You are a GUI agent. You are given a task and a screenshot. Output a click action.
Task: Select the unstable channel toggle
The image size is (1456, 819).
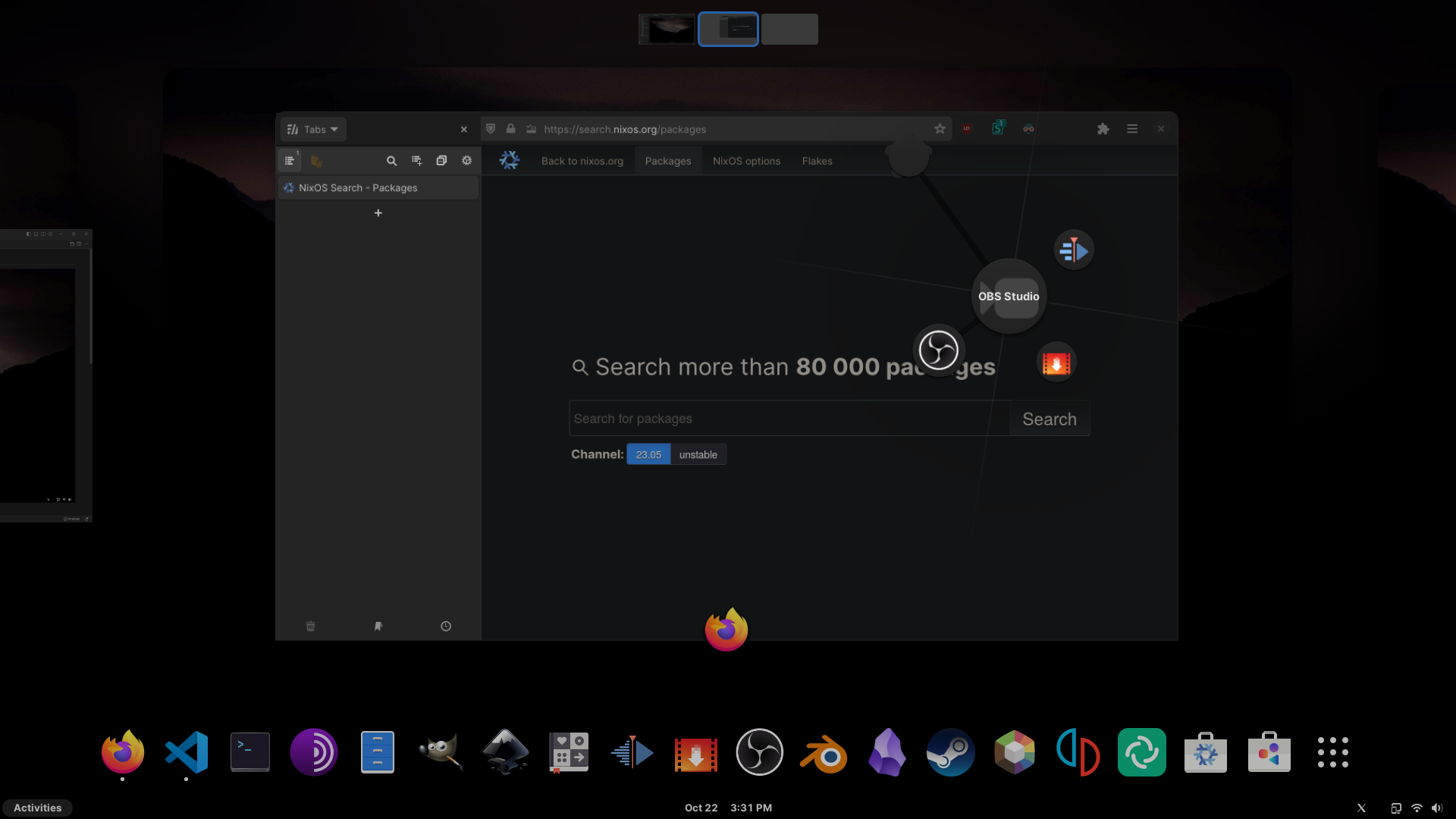pyautogui.click(x=698, y=454)
